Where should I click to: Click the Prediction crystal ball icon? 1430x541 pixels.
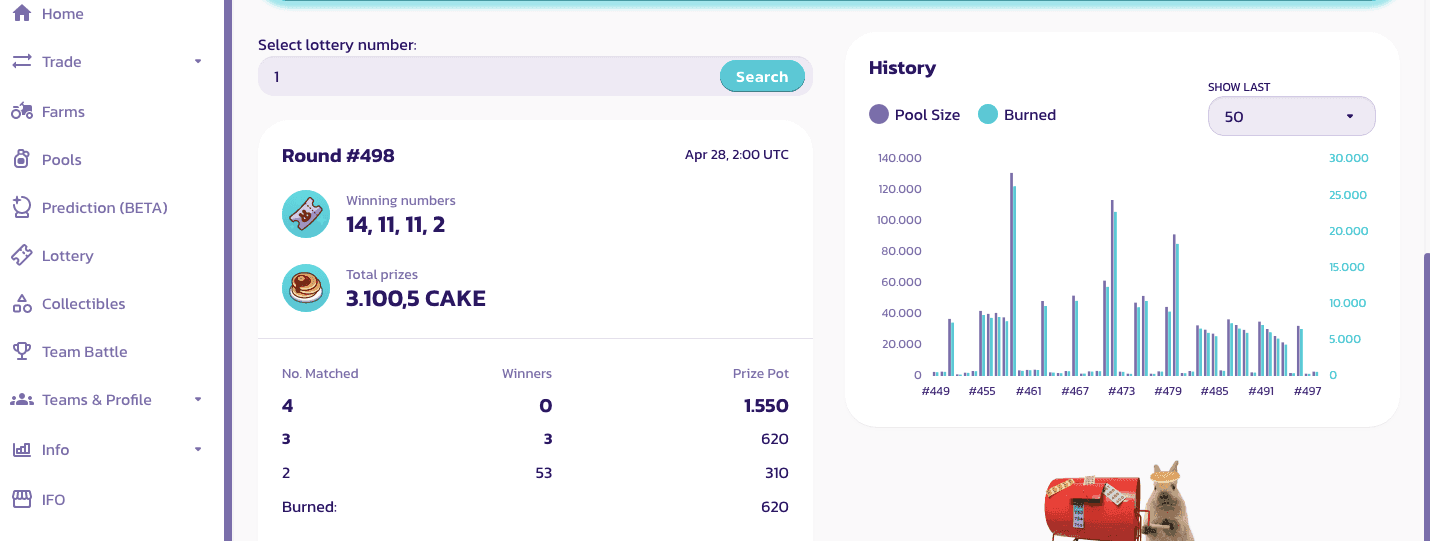[x=22, y=207]
